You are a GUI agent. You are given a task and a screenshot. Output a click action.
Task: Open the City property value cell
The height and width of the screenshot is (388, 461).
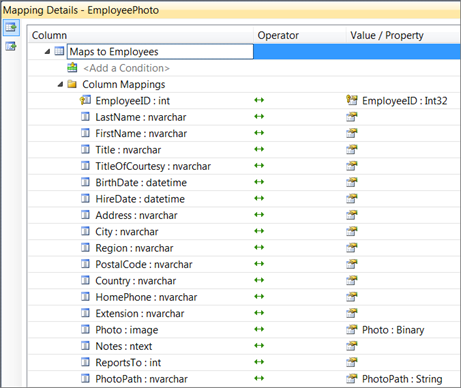tap(403, 231)
